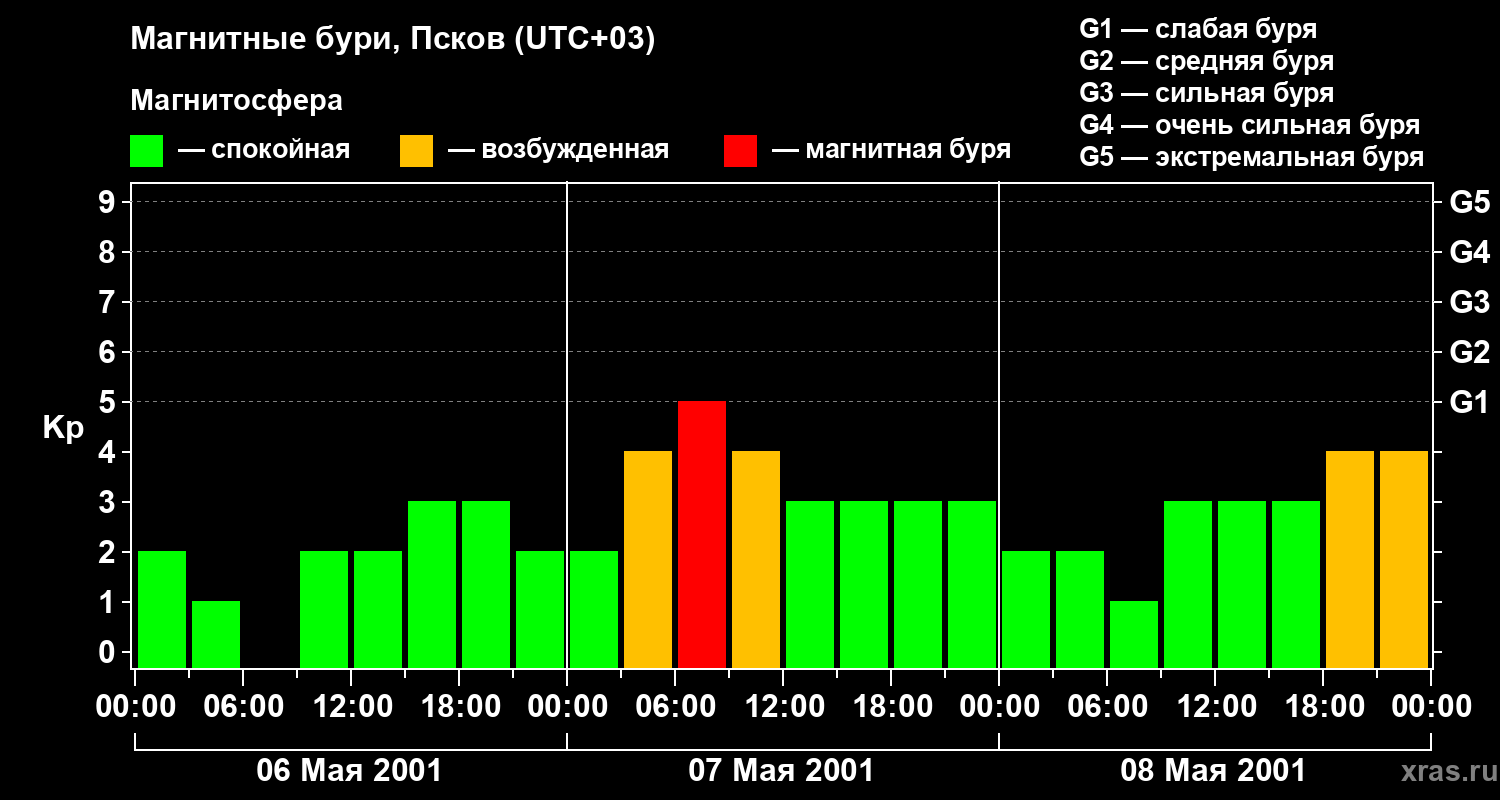Click the green bar for 15:00–18:00 on 06 Мая
Viewport: 1500px width, 800px height.
tap(432, 584)
